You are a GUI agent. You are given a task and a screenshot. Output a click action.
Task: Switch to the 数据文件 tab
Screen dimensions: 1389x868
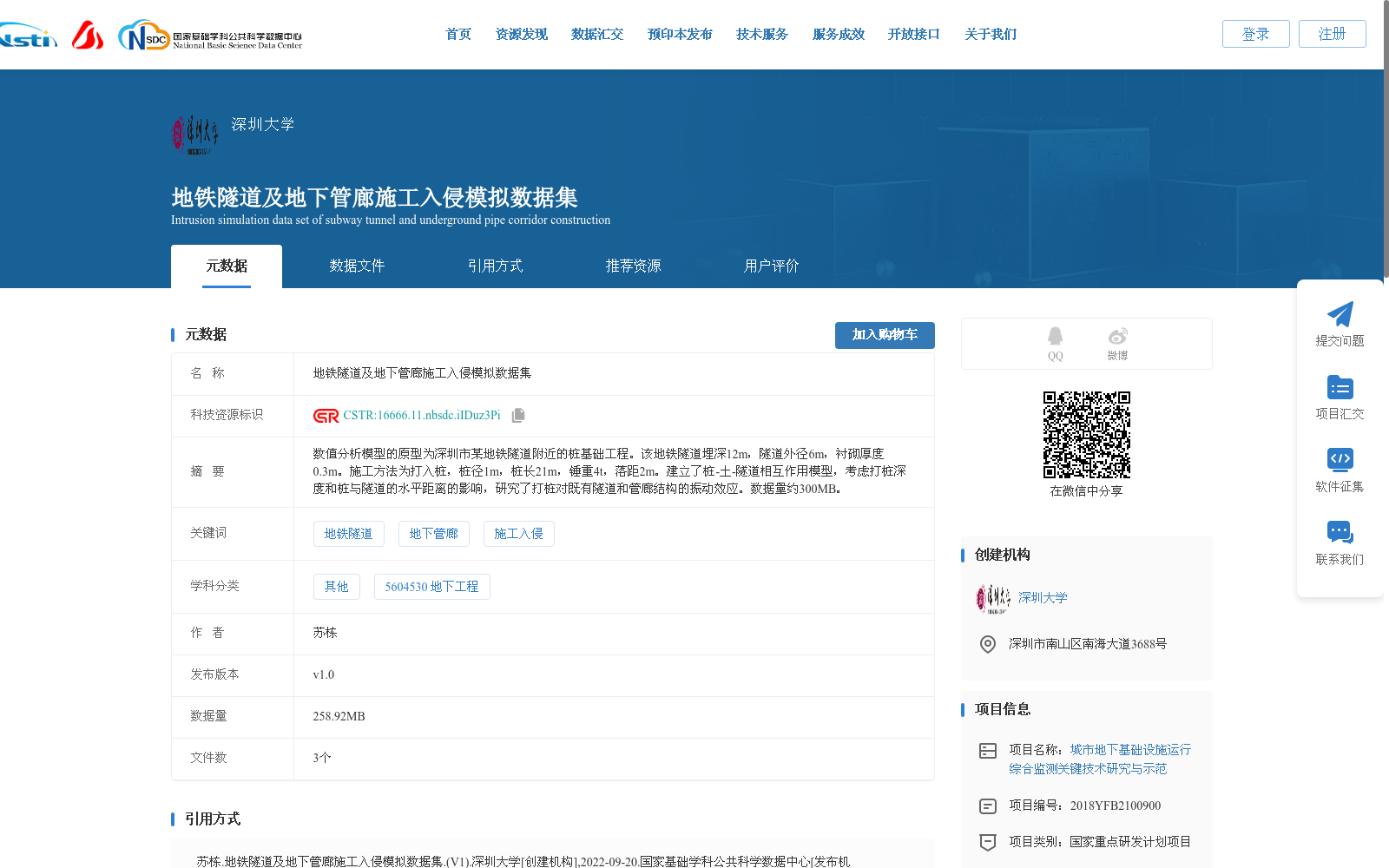[x=357, y=266]
